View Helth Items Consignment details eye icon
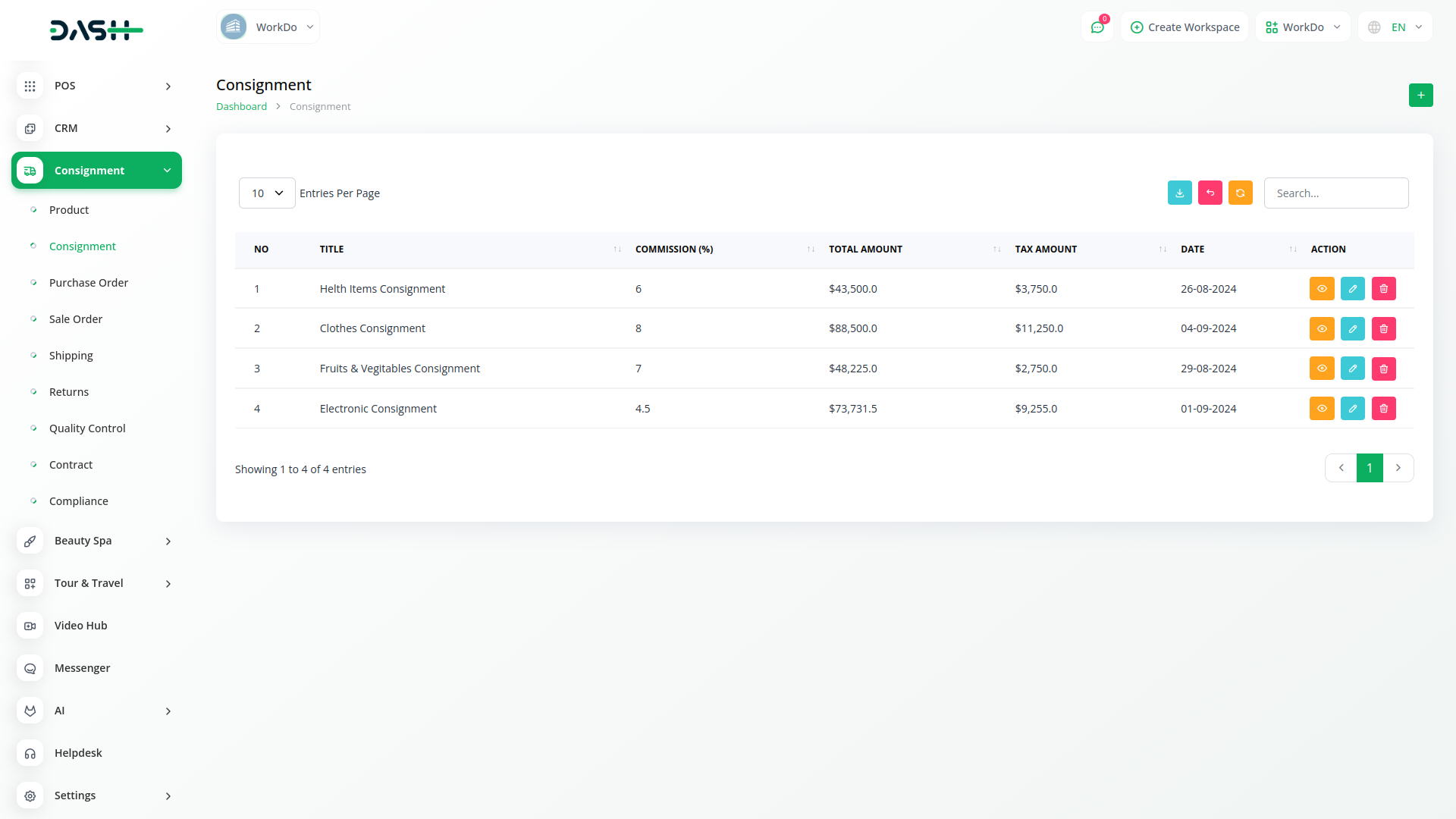Viewport: 1456px width, 819px height. click(1321, 289)
